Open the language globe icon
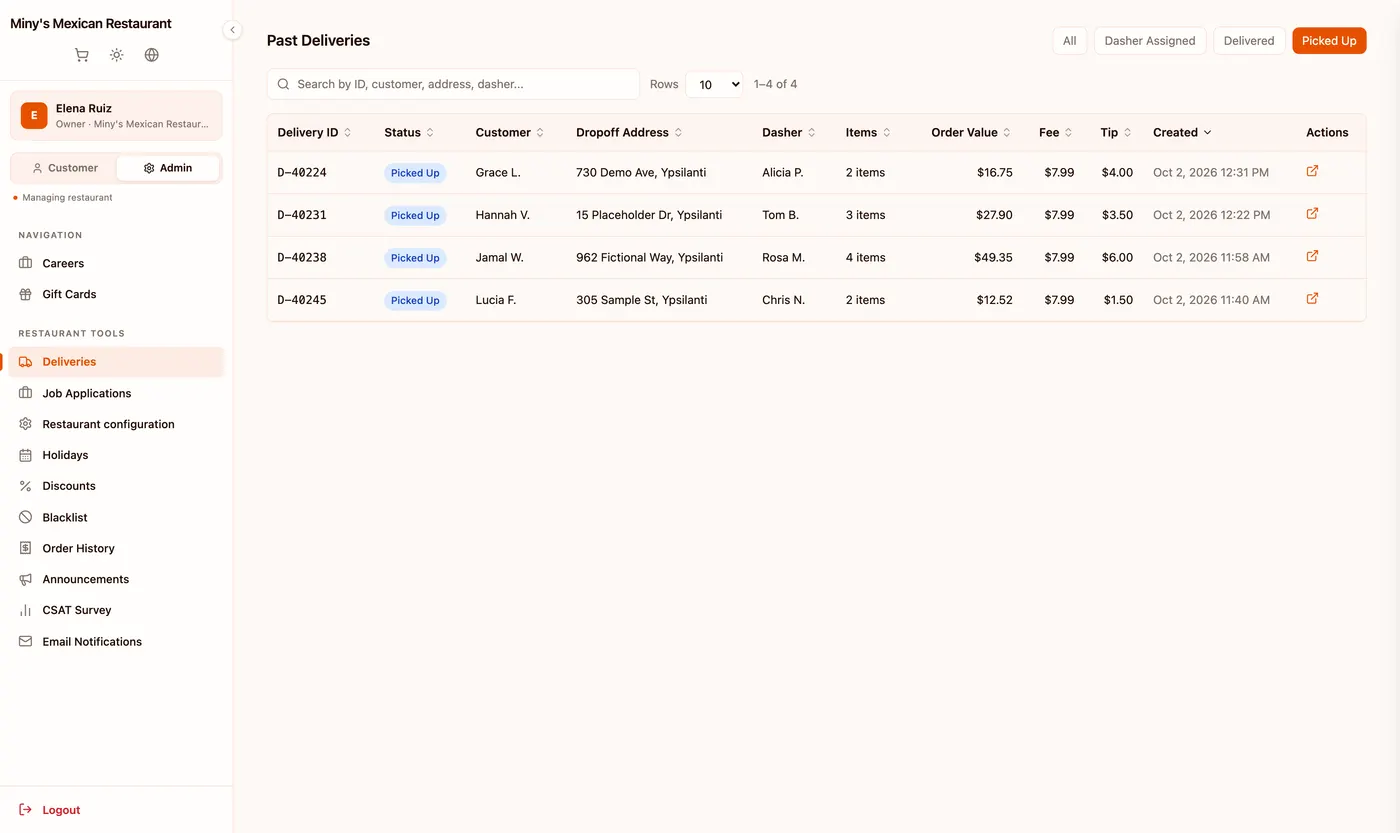The width and height of the screenshot is (1400, 833). [152, 55]
